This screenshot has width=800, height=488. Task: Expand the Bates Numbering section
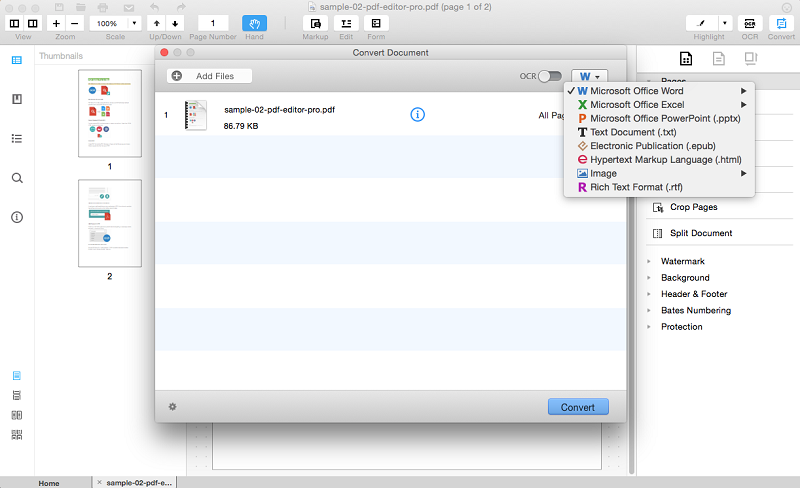tap(649, 310)
